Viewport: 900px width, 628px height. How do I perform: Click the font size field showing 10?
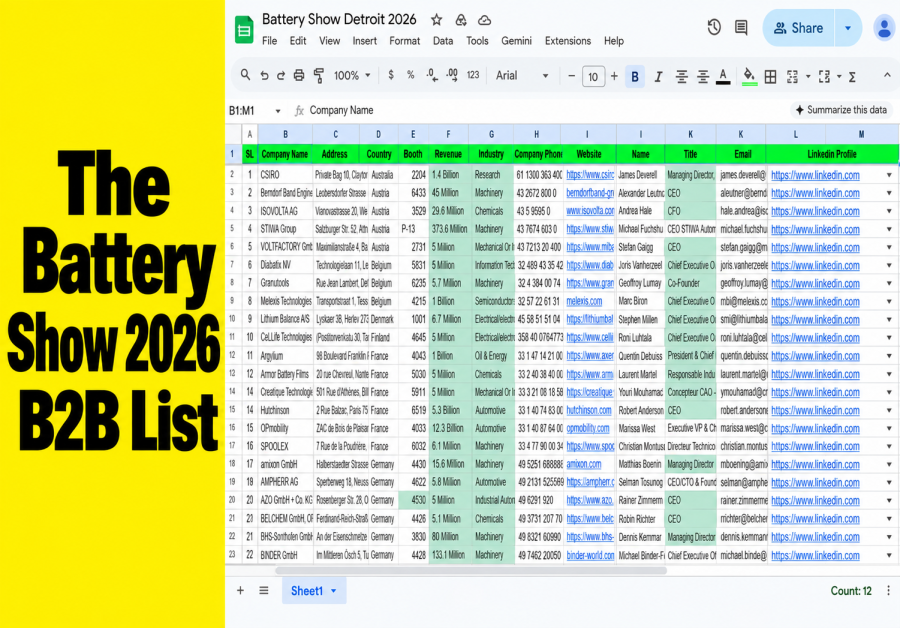tap(593, 76)
